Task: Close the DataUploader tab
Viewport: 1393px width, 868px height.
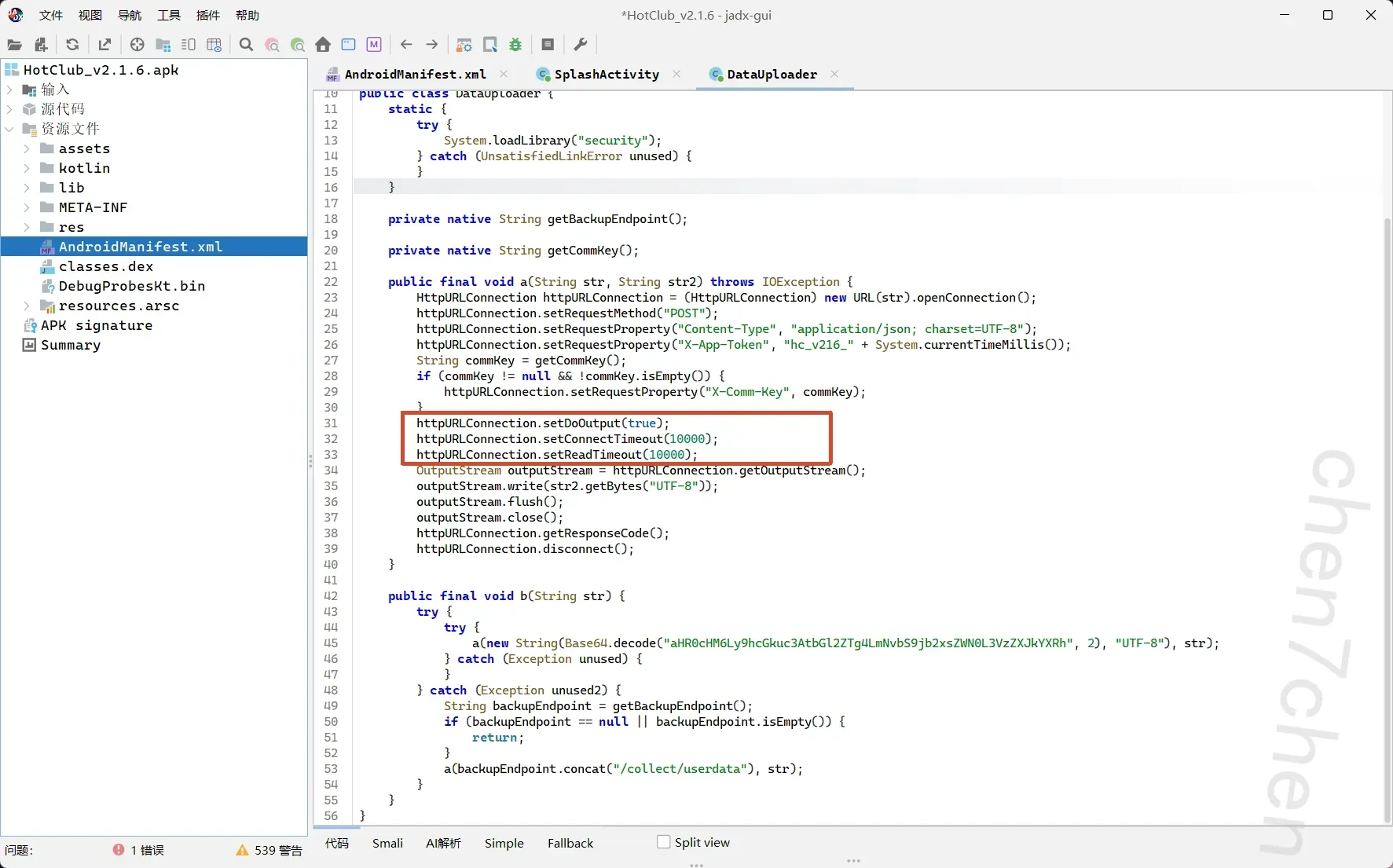Action: click(834, 74)
